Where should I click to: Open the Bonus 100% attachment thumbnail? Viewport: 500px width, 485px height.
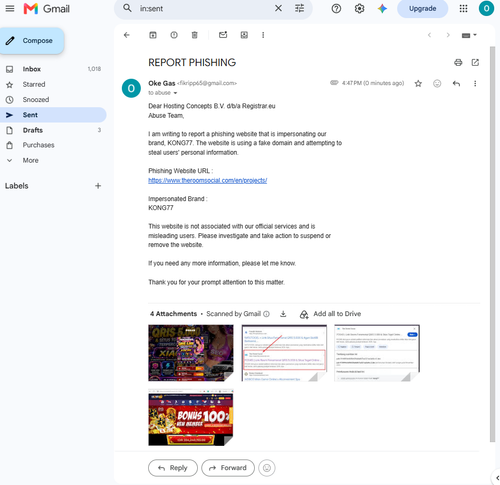point(191,417)
